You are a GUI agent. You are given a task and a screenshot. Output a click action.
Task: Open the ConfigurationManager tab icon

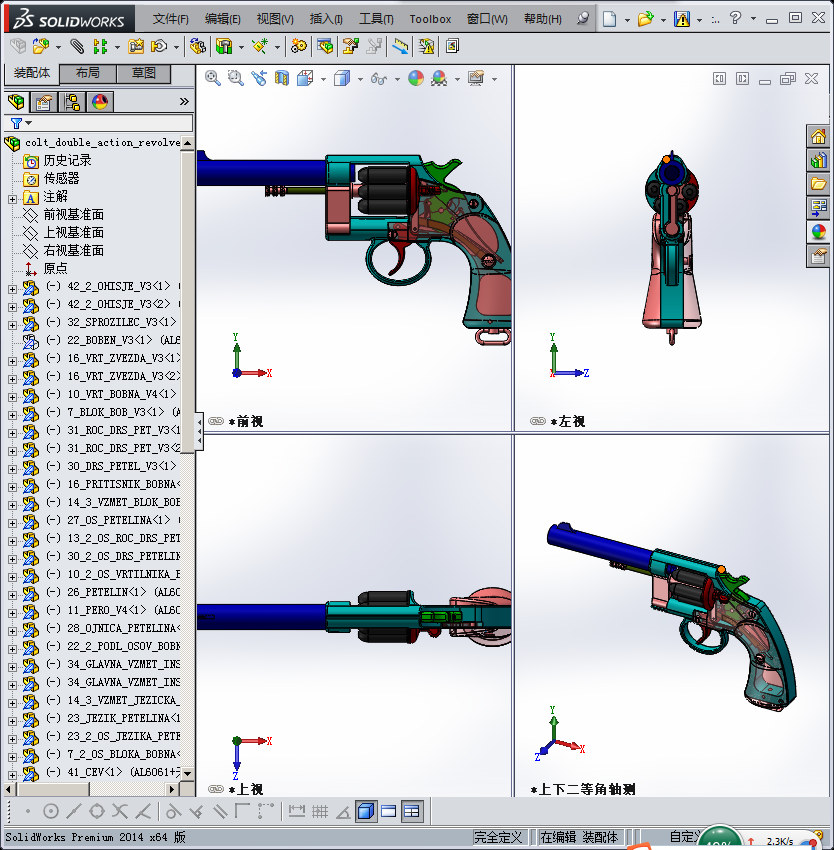point(72,101)
